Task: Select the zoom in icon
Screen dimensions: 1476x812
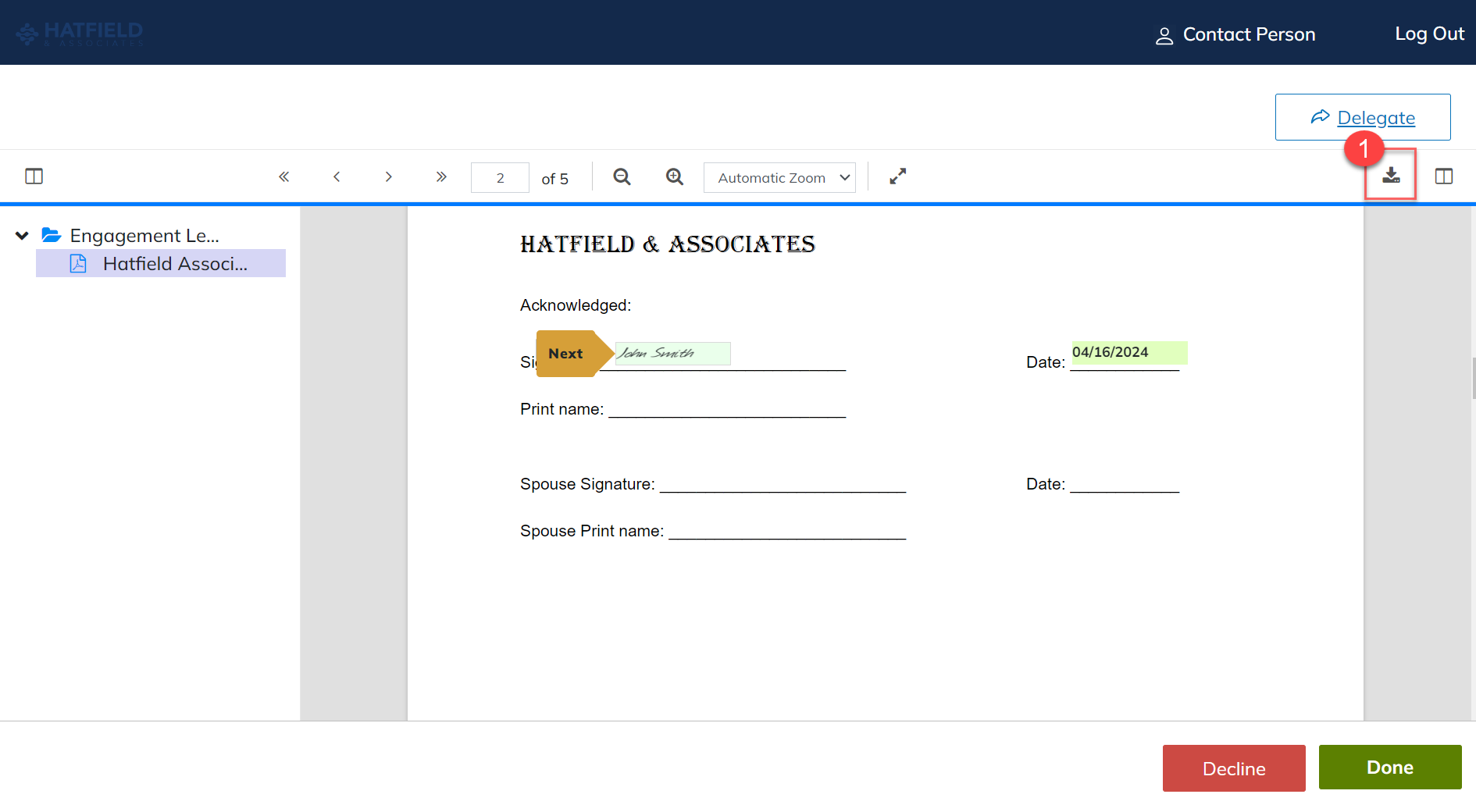Action: coord(675,176)
